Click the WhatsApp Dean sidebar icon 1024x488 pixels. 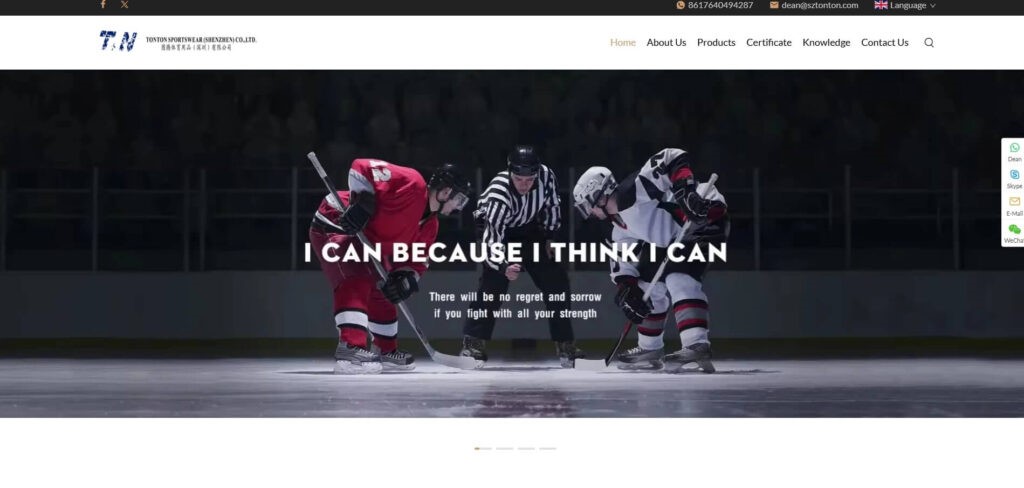[1014, 148]
